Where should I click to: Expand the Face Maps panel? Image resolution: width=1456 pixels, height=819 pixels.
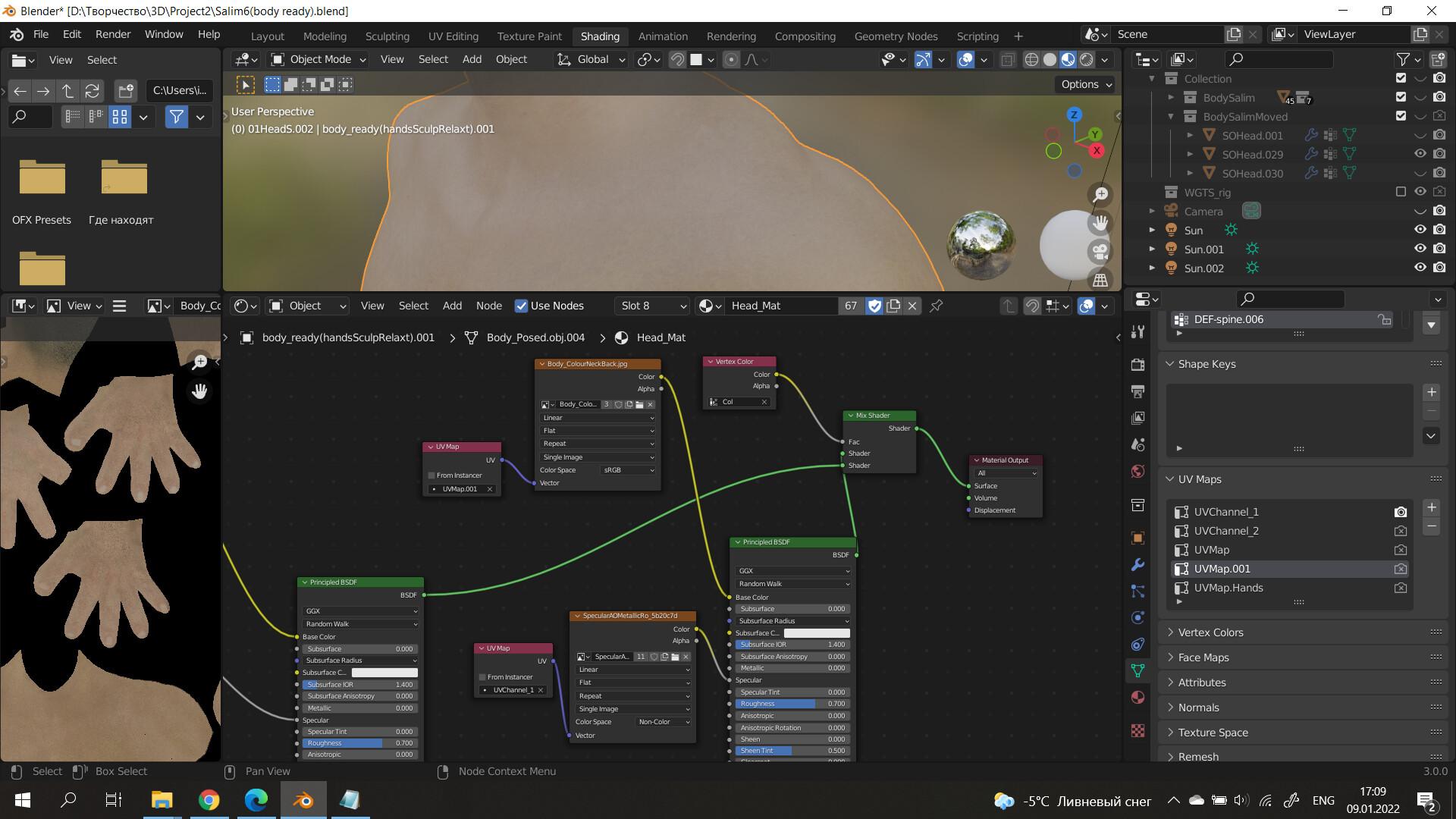pos(1203,657)
